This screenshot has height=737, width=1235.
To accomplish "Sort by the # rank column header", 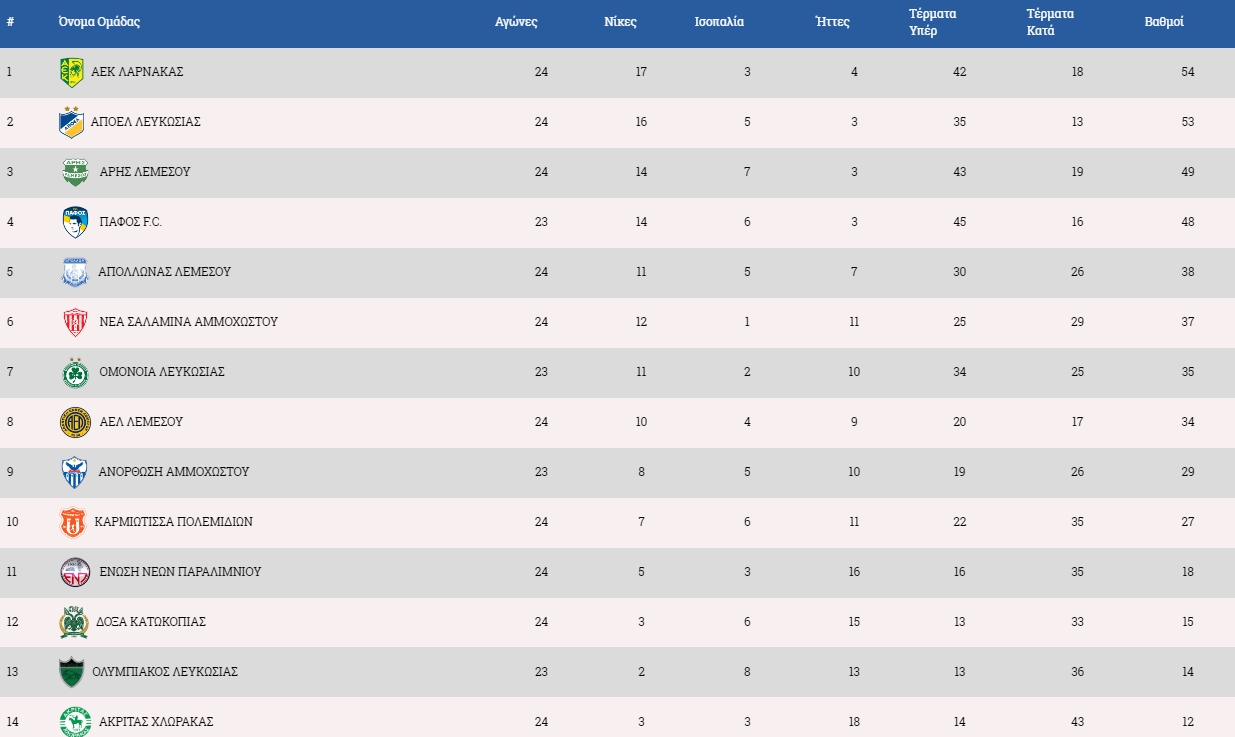I will click(10, 21).
